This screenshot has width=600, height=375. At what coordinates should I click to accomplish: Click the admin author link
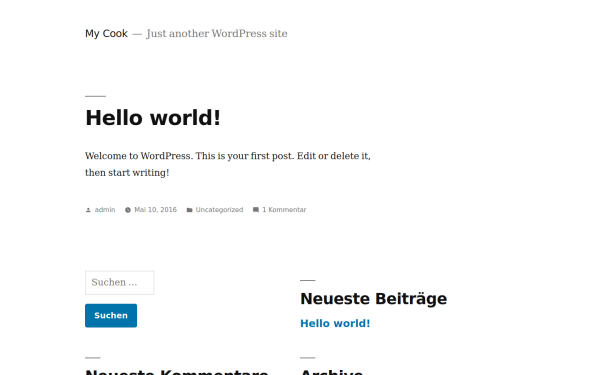coord(105,210)
